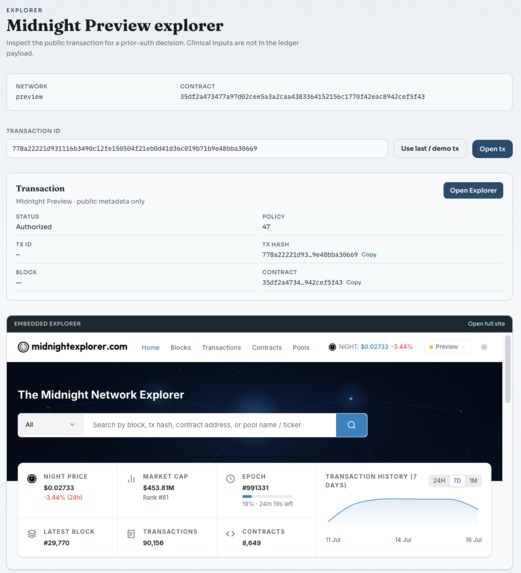The width and height of the screenshot is (521, 573).
Task: Go to Home tab in embedded explorer
Action: click(x=151, y=348)
